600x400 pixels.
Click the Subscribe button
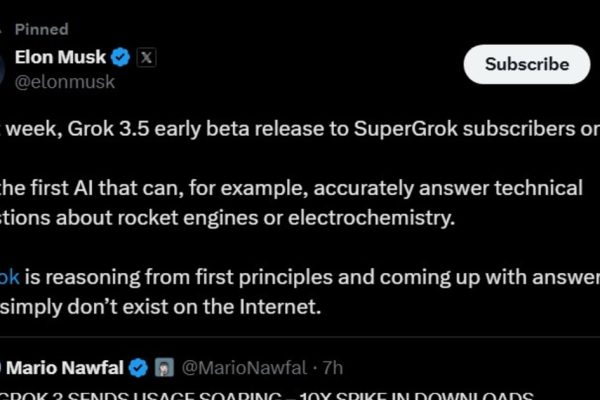coord(527,64)
